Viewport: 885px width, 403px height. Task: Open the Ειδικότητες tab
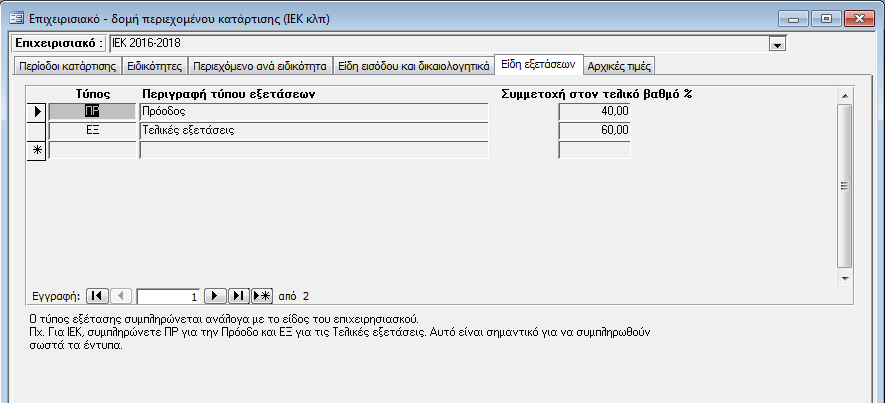point(153,65)
